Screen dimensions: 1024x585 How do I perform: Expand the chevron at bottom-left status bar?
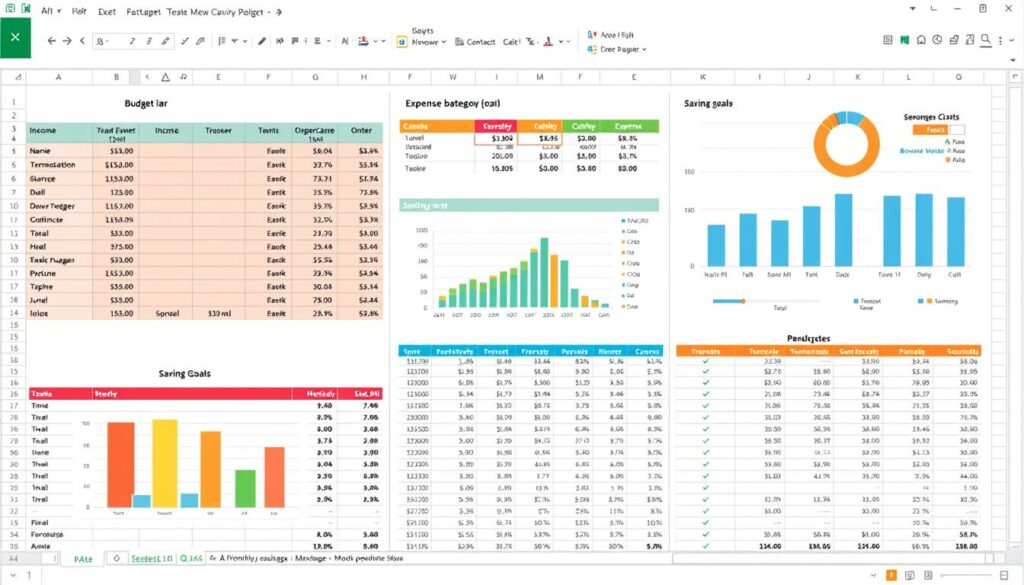[x=13, y=575]
